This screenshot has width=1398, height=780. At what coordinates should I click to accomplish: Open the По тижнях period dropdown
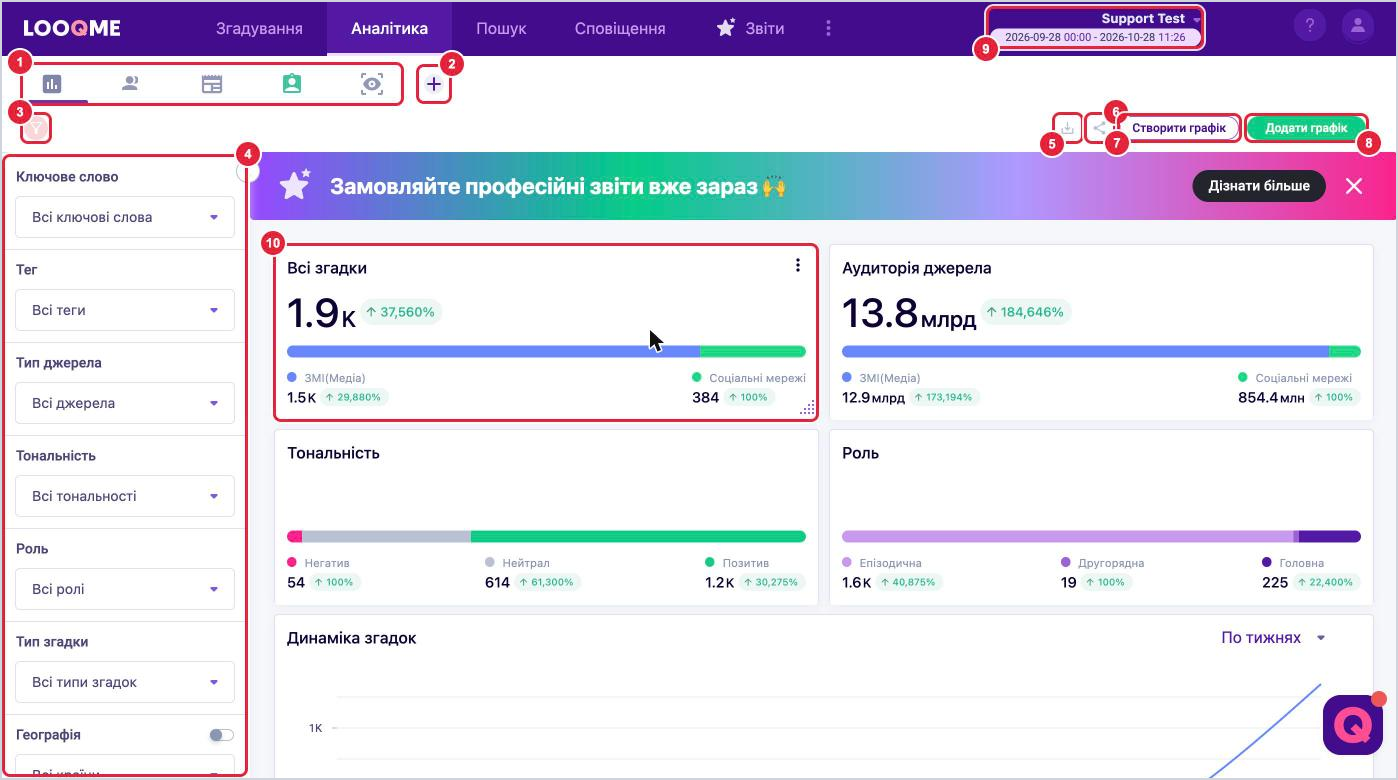pos(1273,637)
